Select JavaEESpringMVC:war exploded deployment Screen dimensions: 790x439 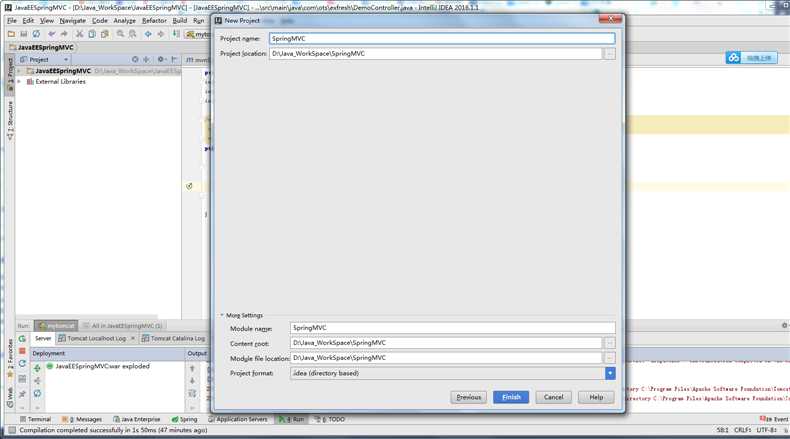pos(98,366)
